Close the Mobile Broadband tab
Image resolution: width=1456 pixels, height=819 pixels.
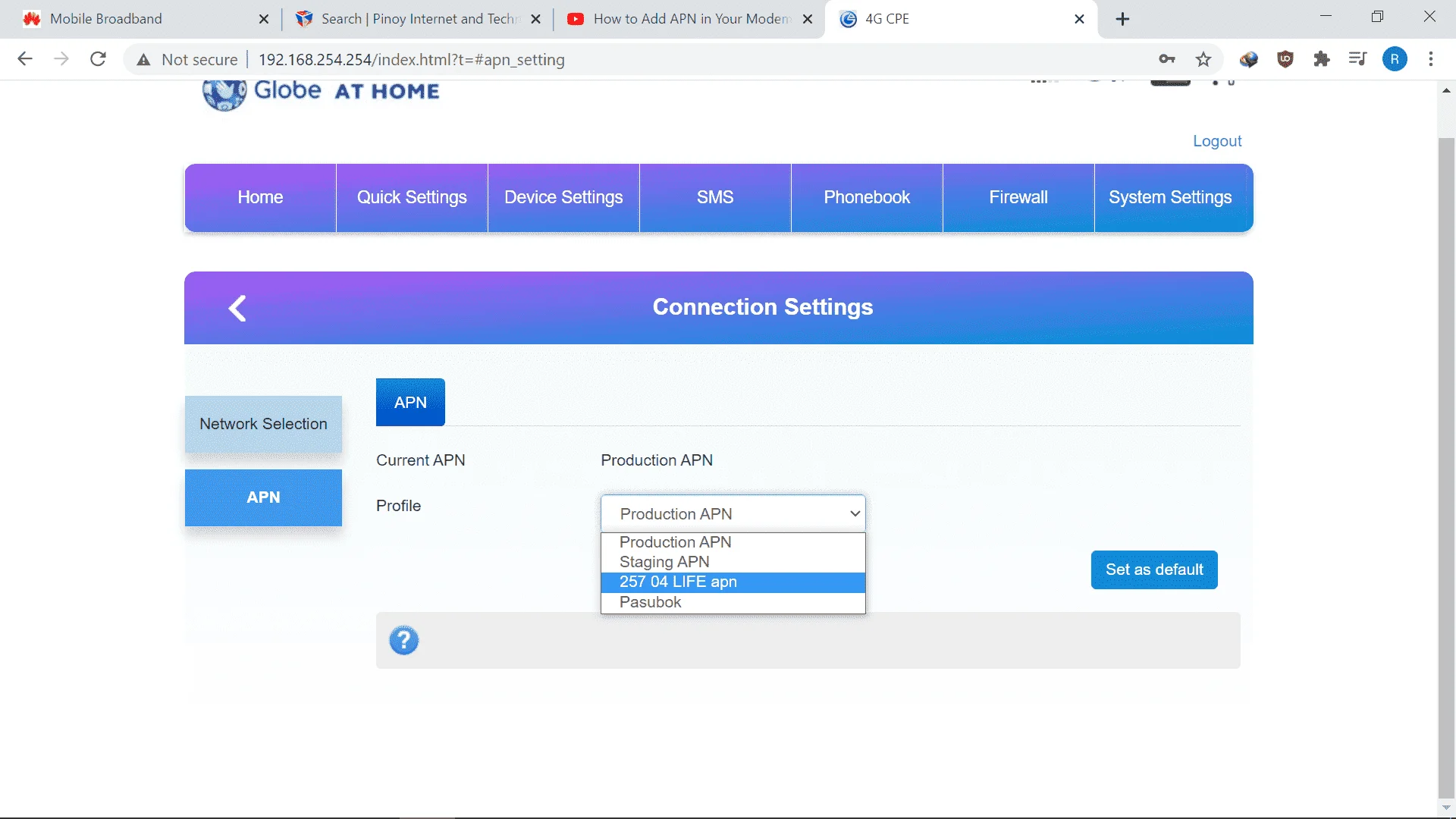coord(264,19)
